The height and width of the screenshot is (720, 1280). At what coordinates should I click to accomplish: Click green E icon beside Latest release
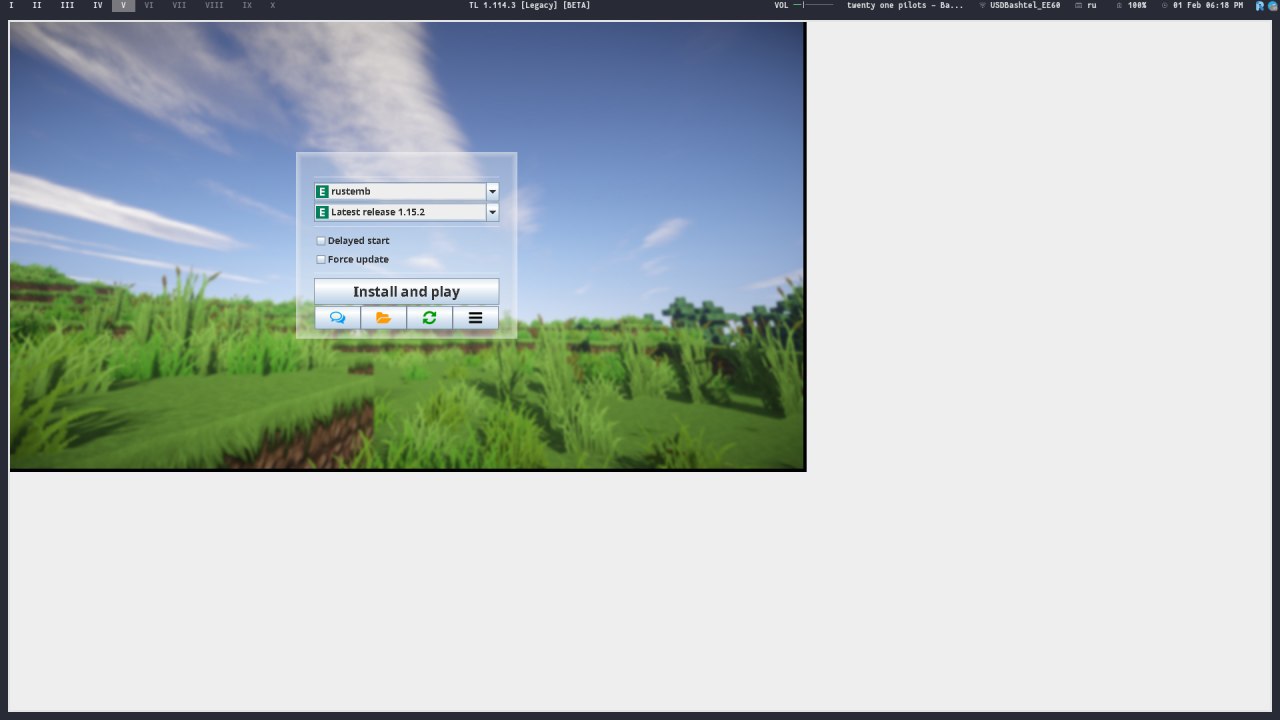(x=322, y=212)
